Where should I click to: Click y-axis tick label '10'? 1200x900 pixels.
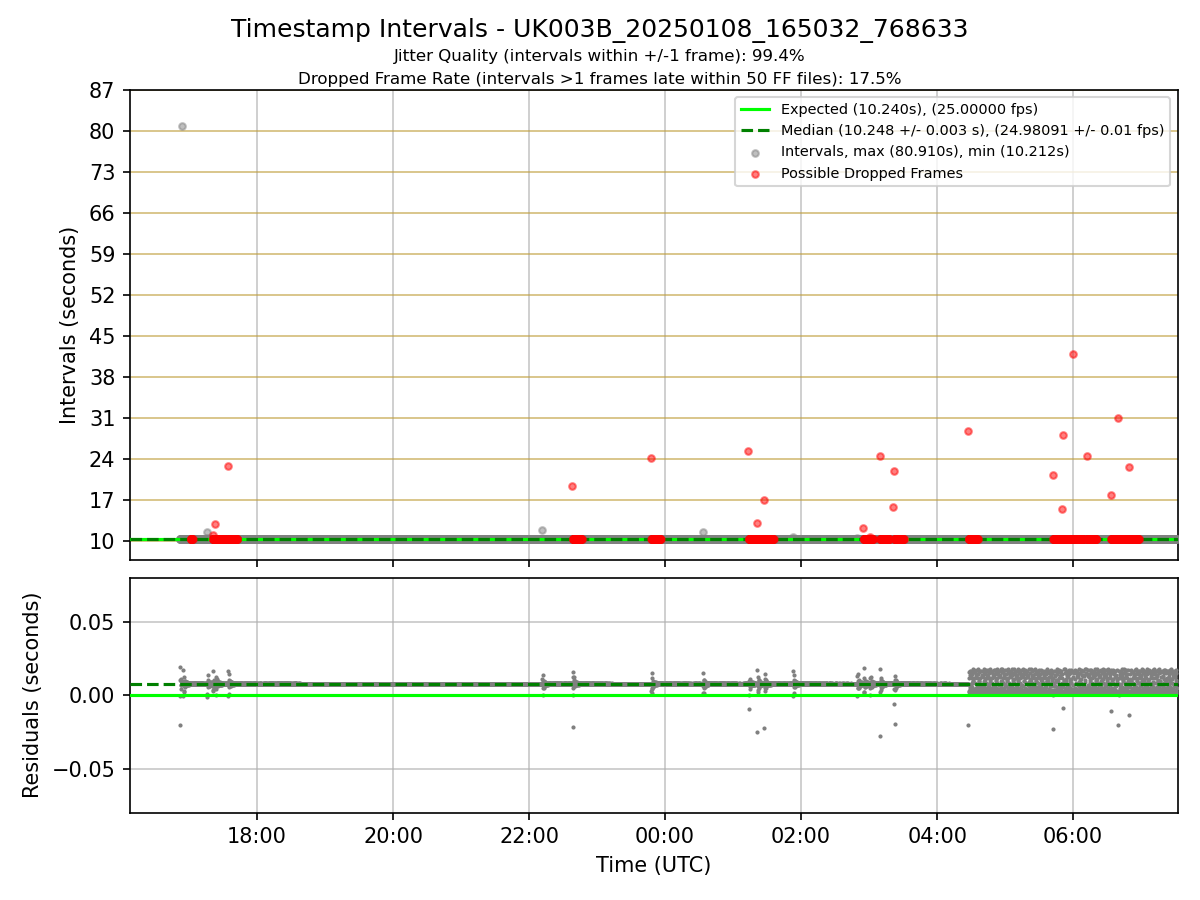[104, 541]
